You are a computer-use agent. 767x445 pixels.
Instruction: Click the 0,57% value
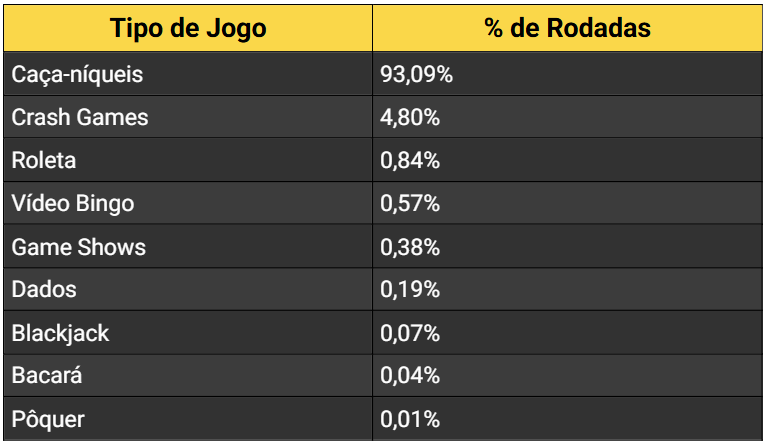(x=410, y=204)
